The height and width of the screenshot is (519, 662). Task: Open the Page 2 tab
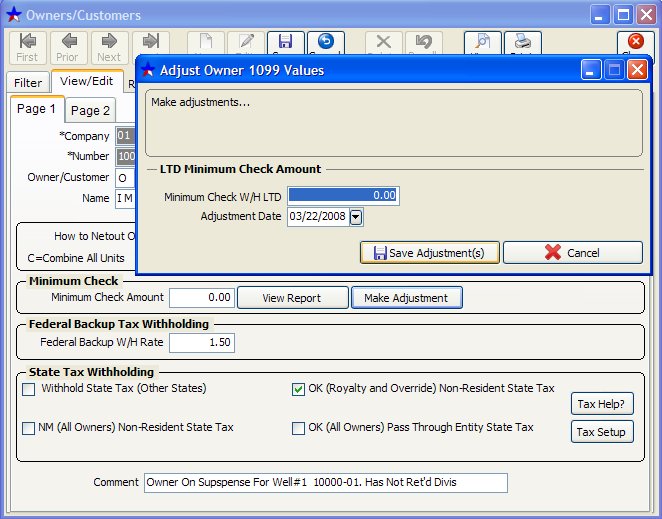click(x=90, y=111)
